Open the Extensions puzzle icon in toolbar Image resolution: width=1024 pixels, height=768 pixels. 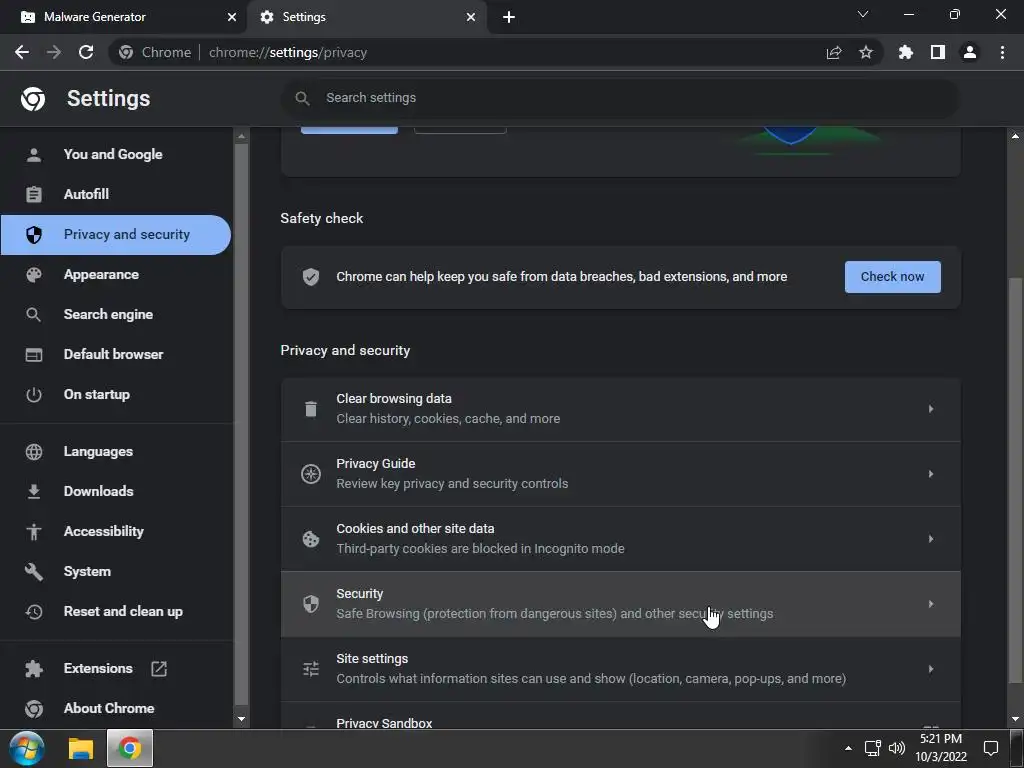click(x=906, y=52)
